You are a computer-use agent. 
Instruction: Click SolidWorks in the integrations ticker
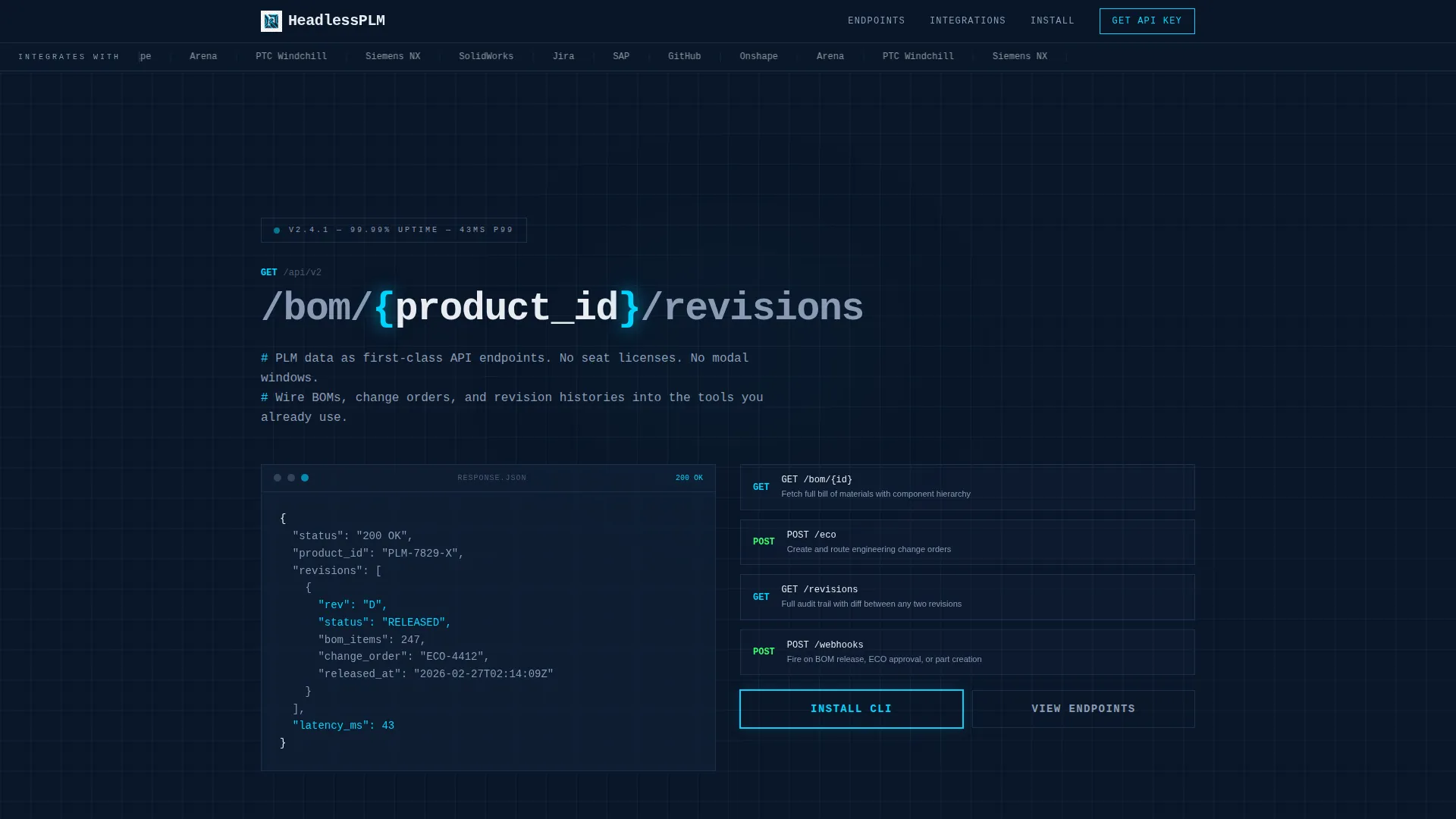(x=486, y=57)
